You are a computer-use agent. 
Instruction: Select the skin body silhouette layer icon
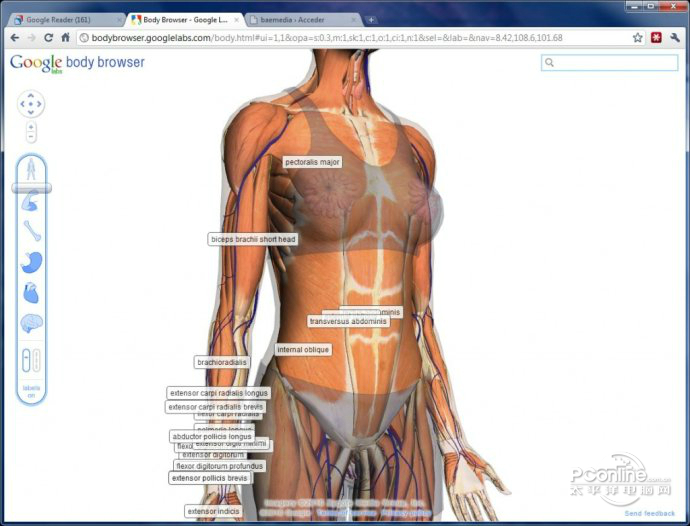31,169
